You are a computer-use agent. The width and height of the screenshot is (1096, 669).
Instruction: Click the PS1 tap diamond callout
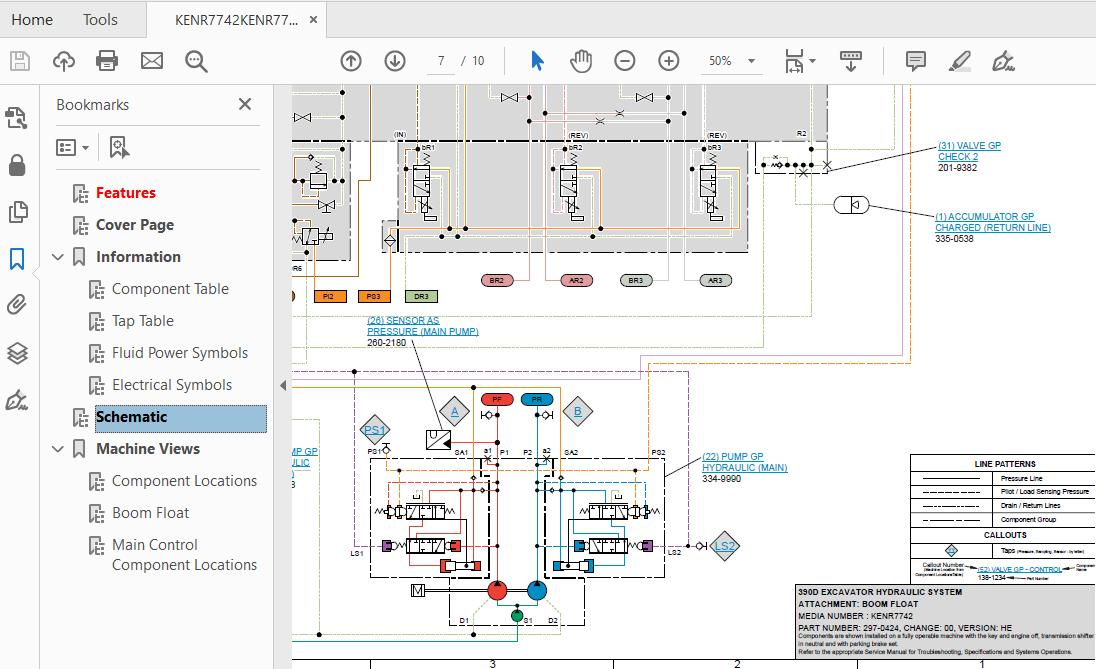click(374, 430)
